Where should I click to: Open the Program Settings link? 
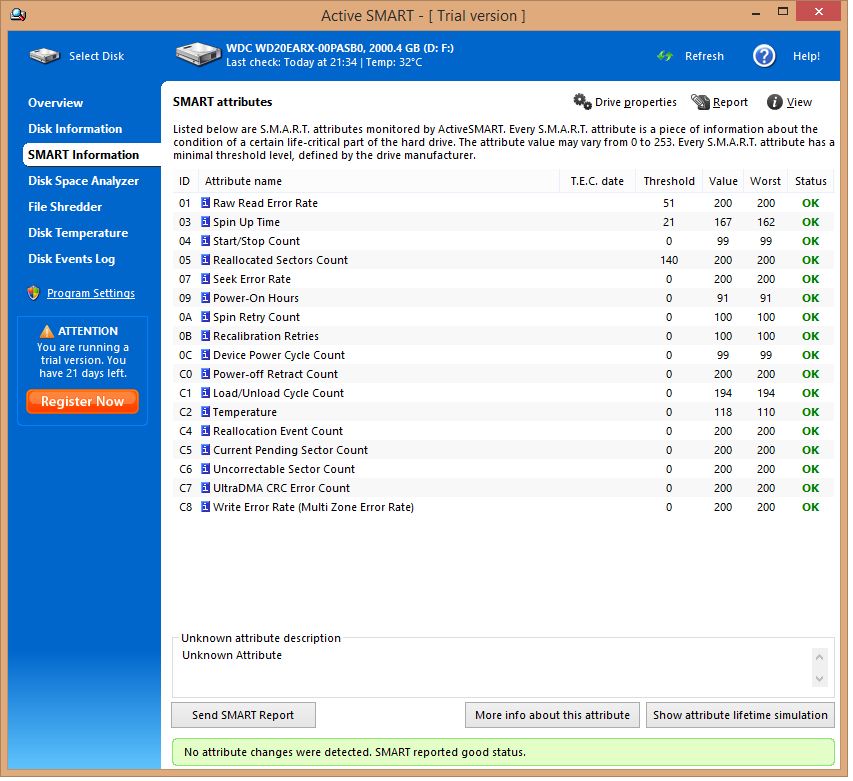tap(91, 294)
